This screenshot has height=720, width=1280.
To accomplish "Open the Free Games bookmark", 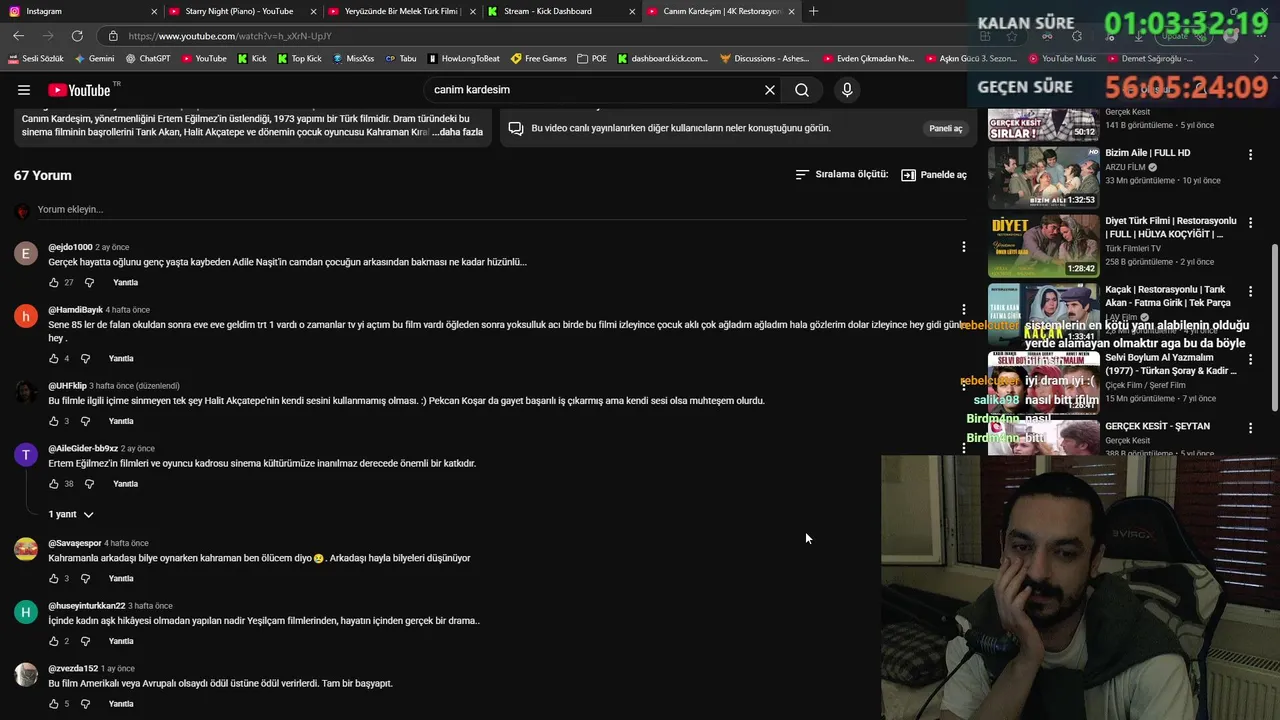I will [538, 59].
